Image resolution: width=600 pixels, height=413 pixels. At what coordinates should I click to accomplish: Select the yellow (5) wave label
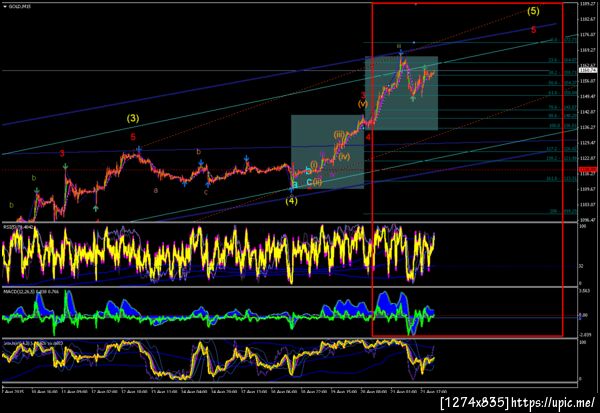tap(533, 11)
